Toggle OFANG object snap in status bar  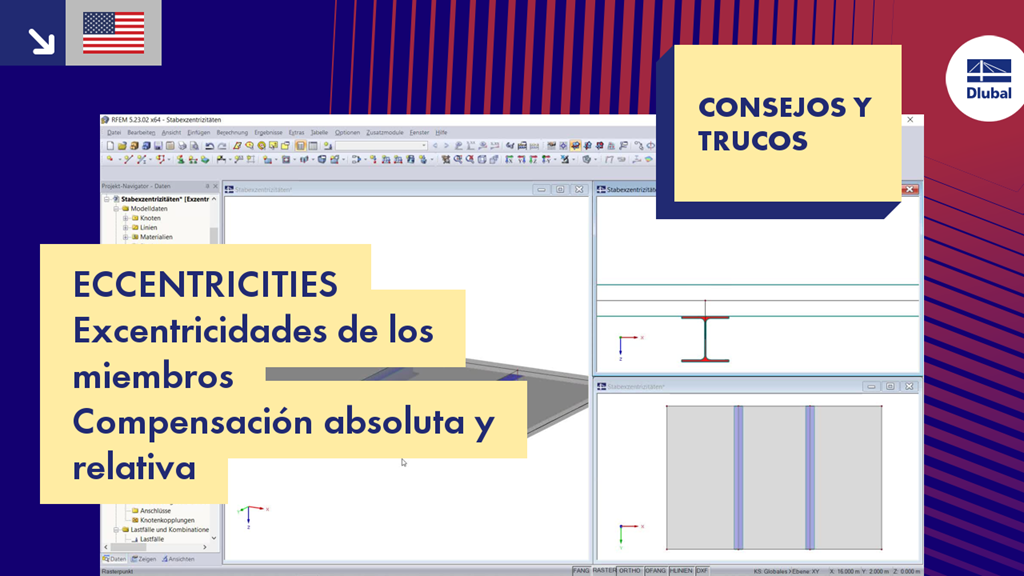[655, 571]
